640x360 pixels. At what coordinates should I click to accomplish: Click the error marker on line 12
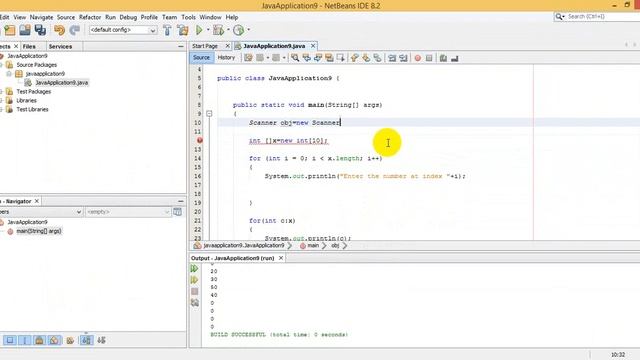click(199, 140)
